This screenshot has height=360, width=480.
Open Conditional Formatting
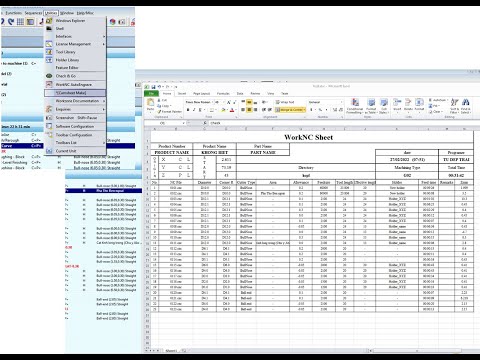tap(355, 106)
